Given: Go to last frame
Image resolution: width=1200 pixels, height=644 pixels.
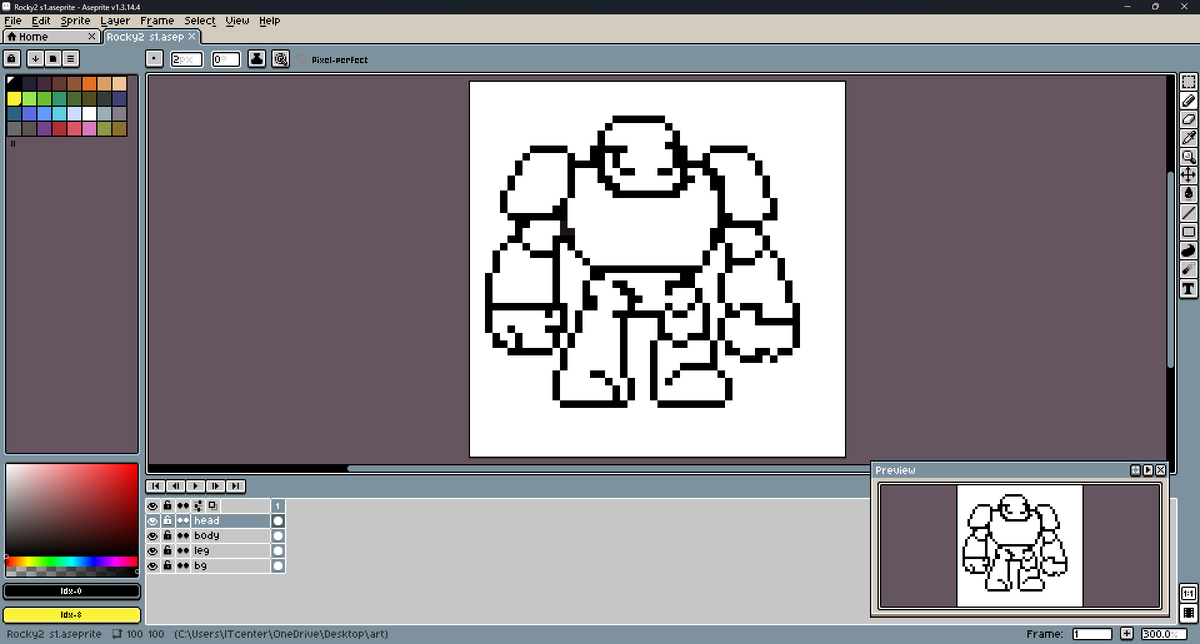Looking at the screenshot, I should [236, 486].
